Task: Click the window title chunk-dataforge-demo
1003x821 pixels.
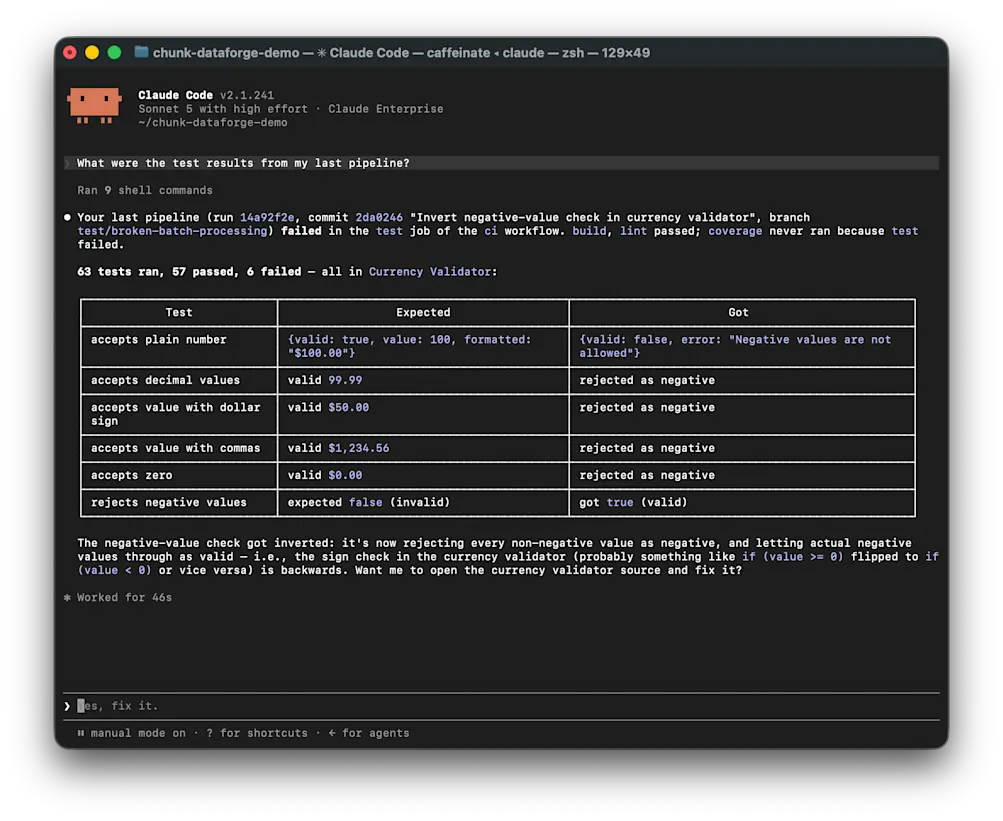Action: (226, 53)
